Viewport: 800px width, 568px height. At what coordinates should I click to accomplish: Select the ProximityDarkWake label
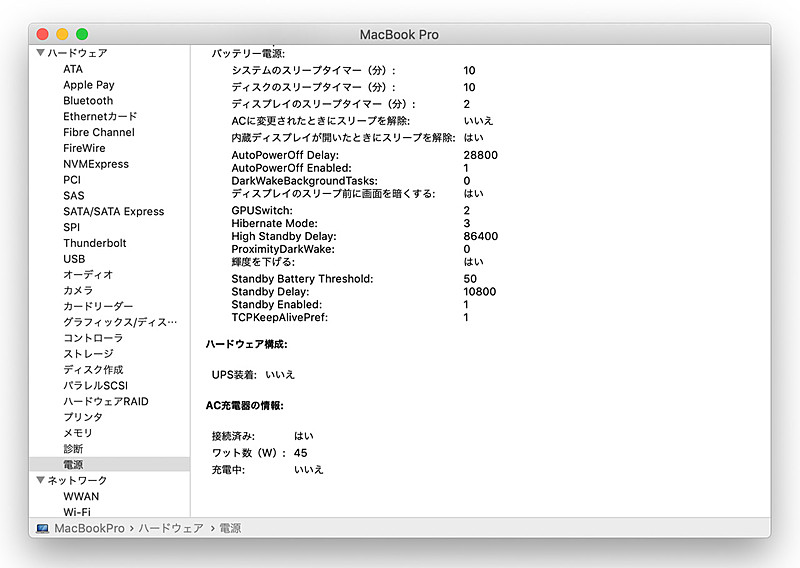[x=283, y=250]
